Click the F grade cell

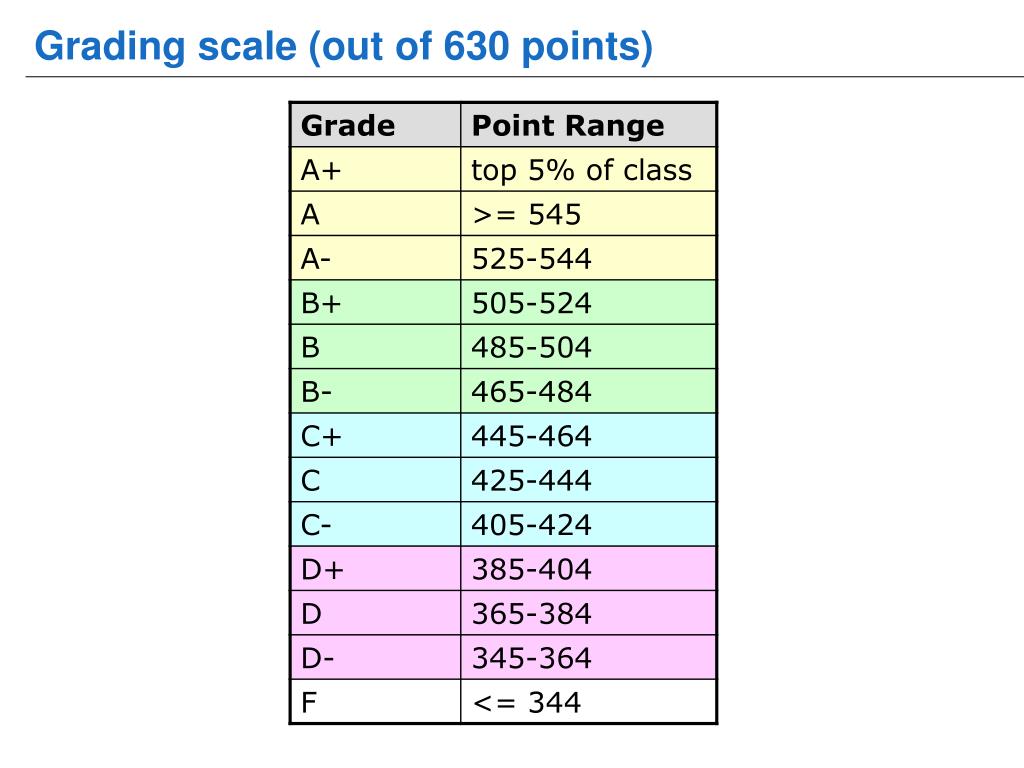376,701
